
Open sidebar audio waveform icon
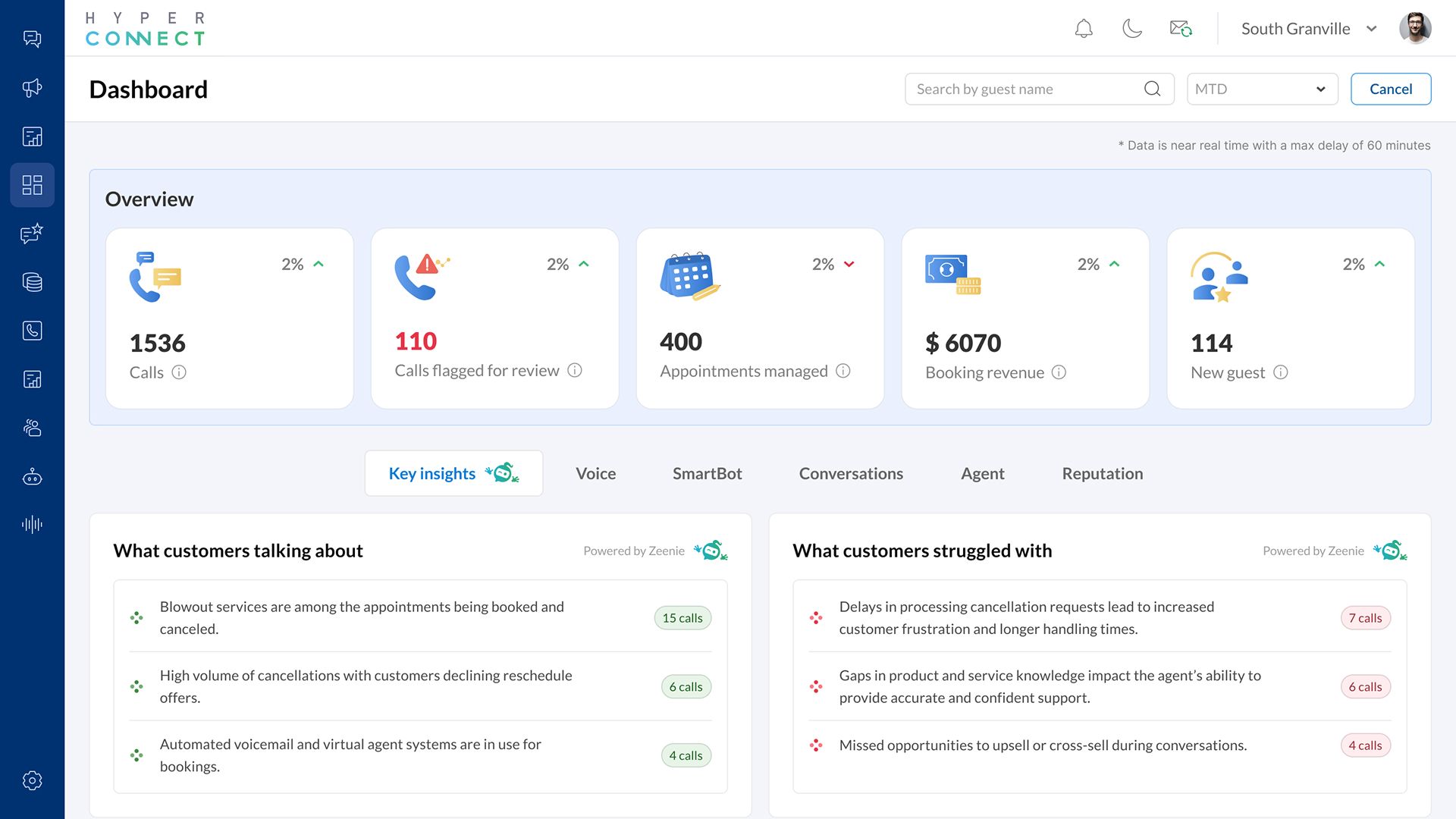[x=32, y=524]
